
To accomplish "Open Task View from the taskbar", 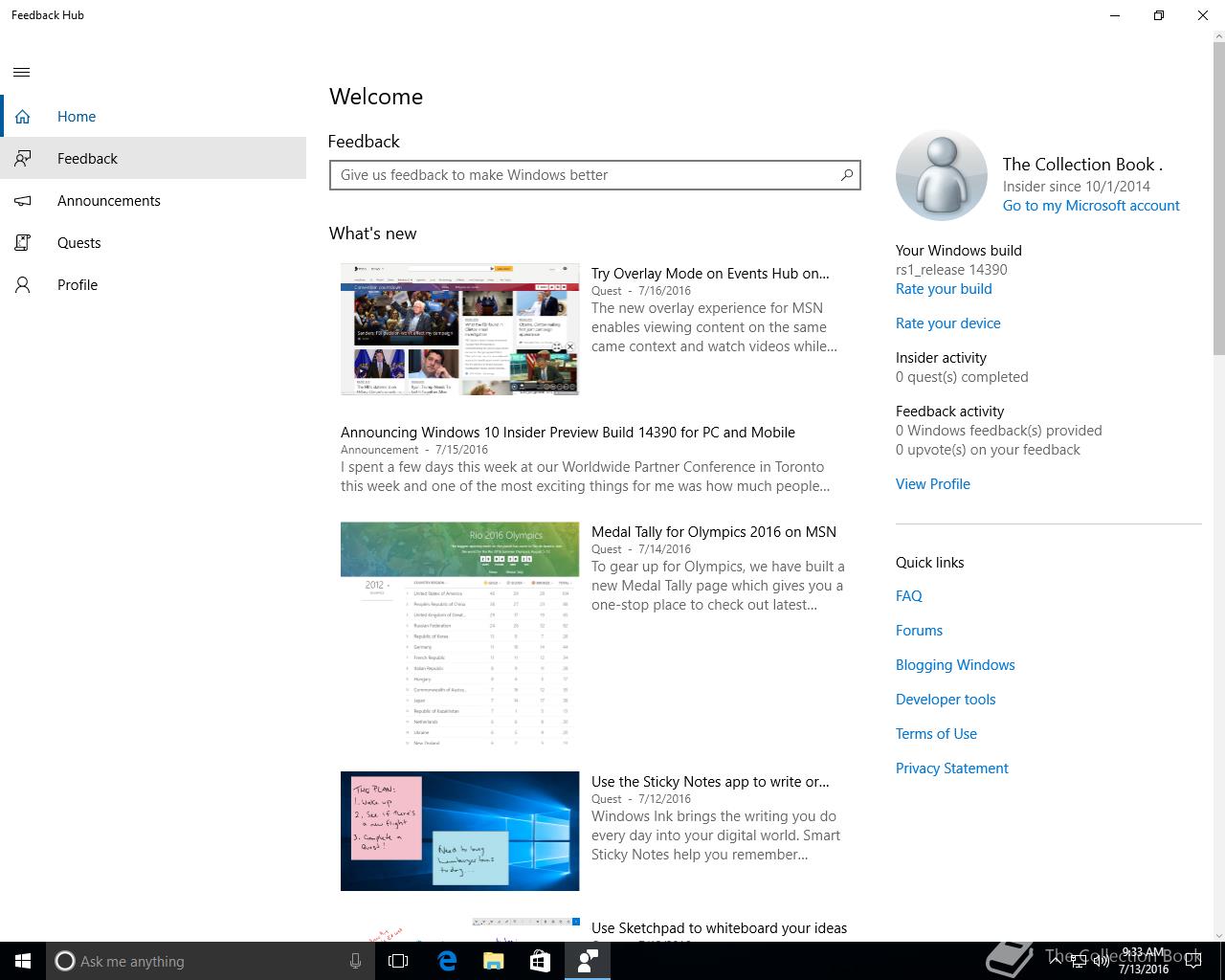I will [398, 961].
